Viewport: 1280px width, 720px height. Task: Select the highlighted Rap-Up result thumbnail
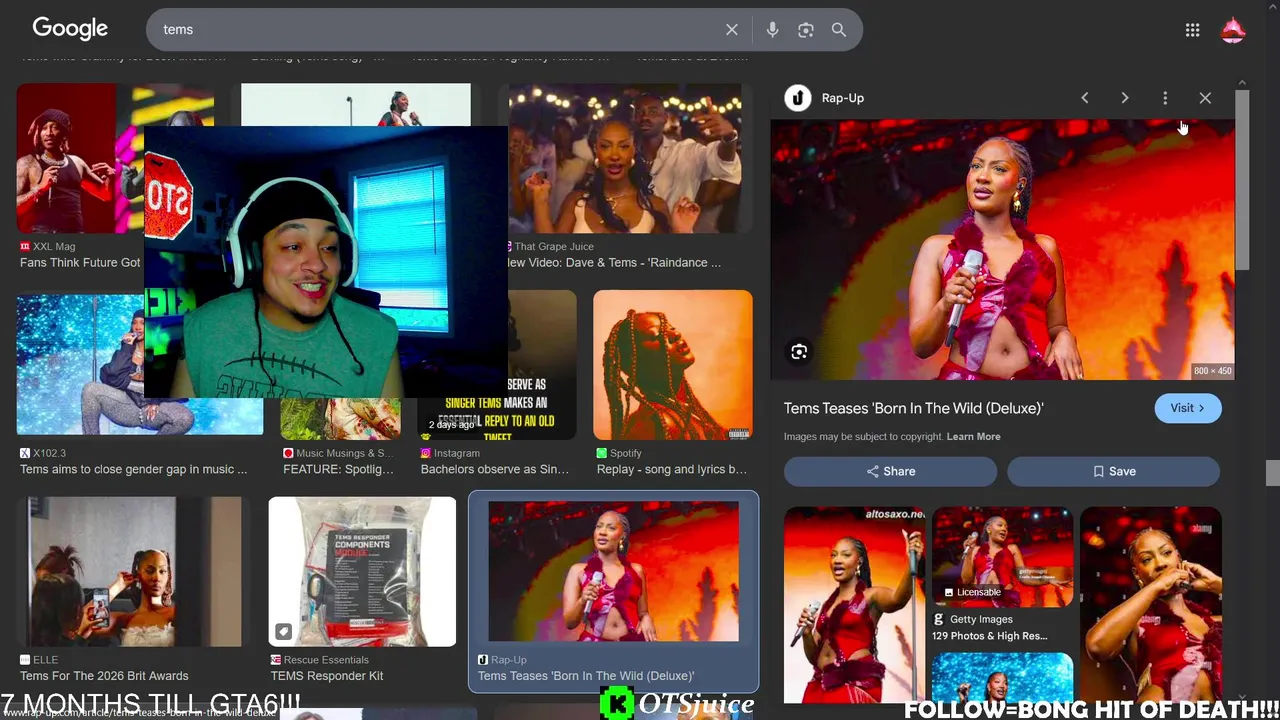613,572
